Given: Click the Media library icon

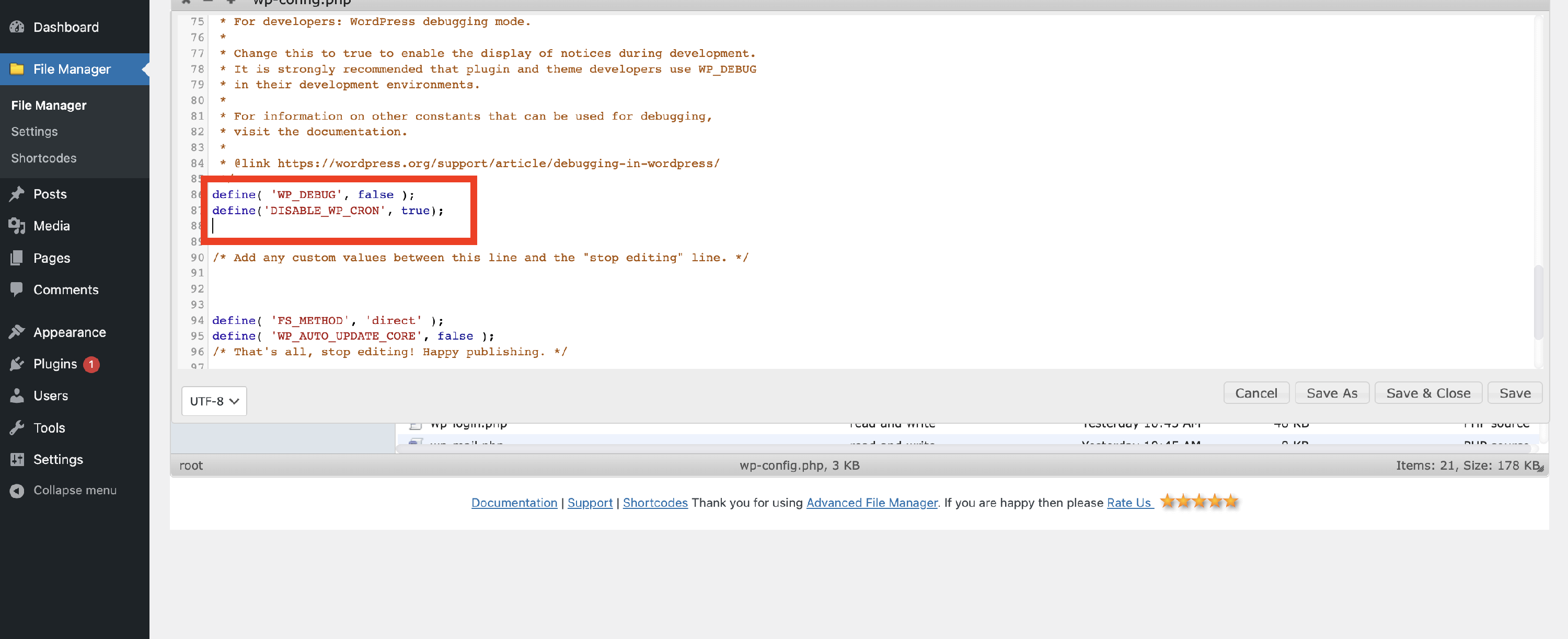Looking at the screenshot, I should pyautogui.click(x=17, y=226).
